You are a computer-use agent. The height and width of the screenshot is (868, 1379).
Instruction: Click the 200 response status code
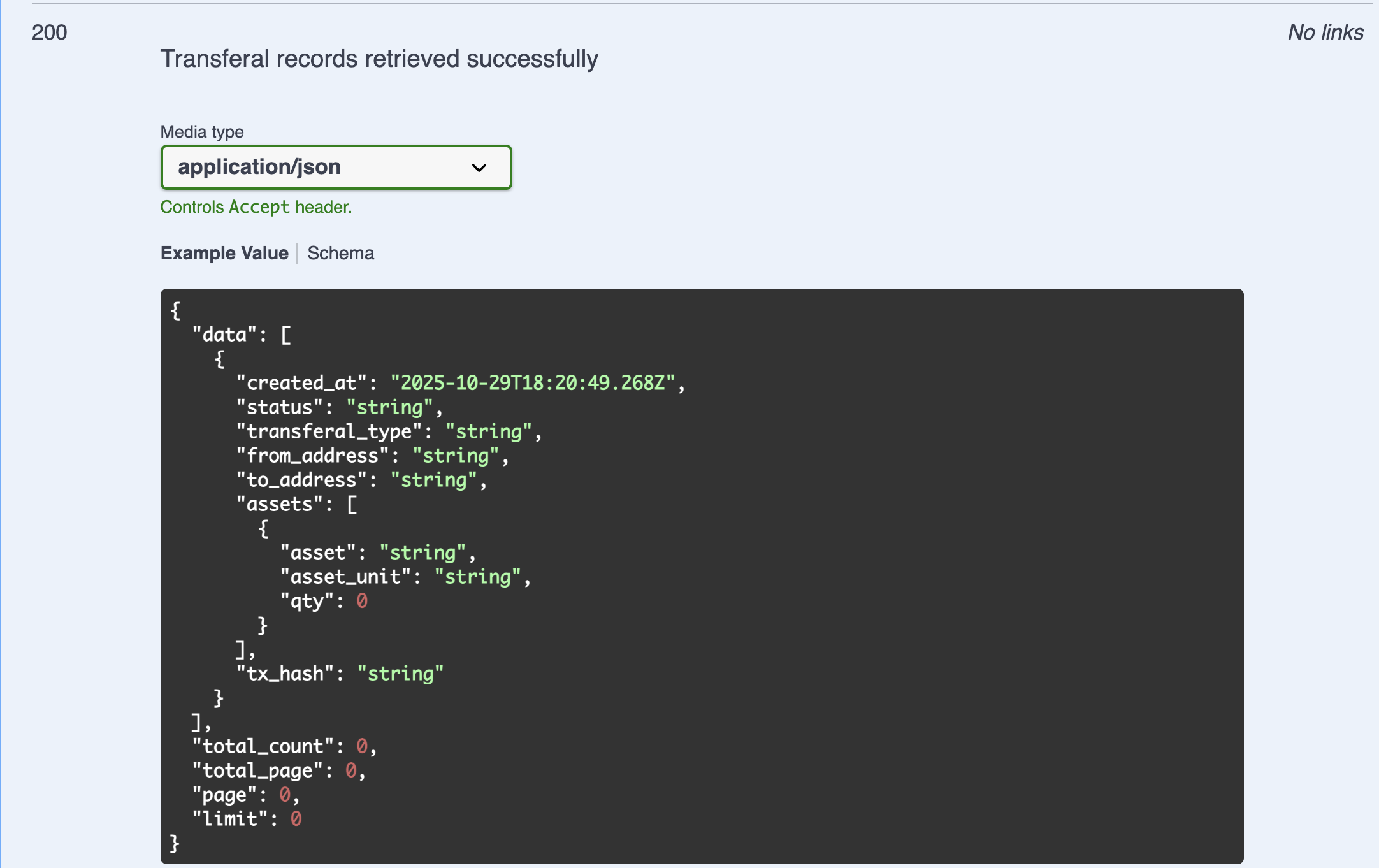pyautogui.click(x=49, y=33)
